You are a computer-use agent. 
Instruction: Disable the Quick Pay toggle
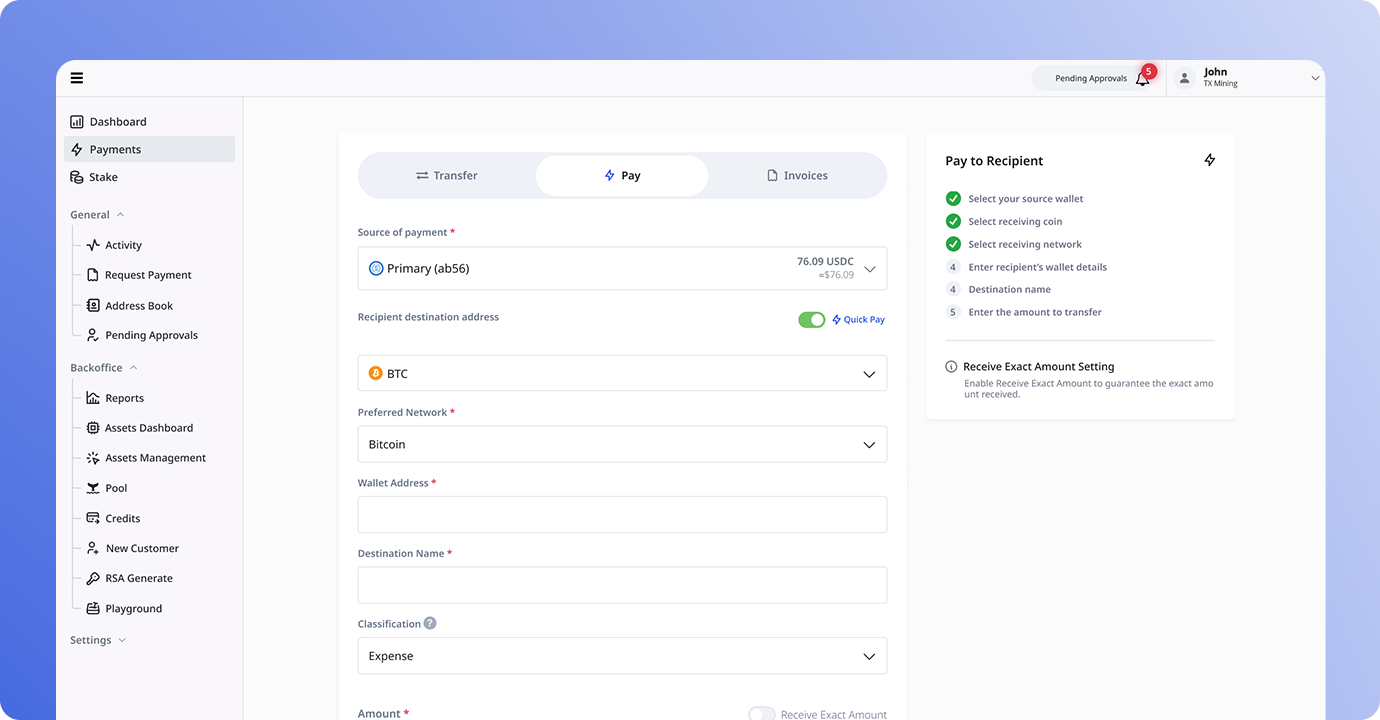coord(811,320)
